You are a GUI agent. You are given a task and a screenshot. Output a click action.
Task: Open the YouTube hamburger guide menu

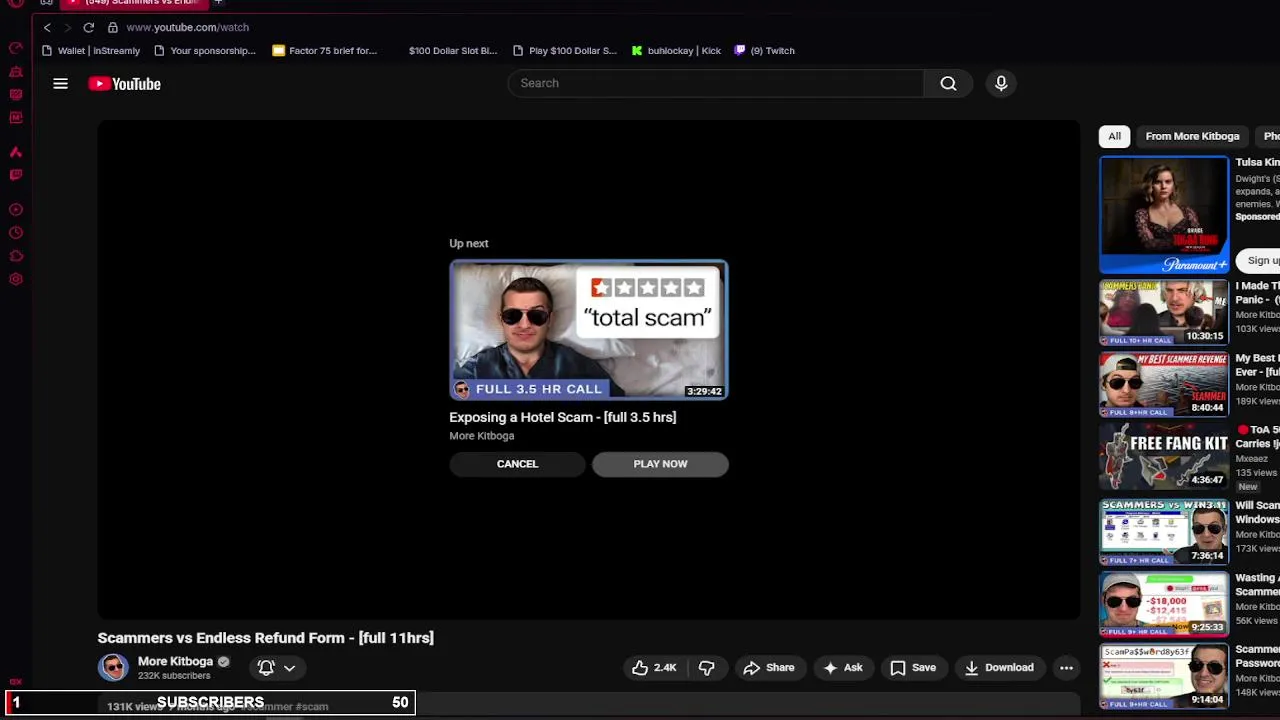(x=60, y=84)
